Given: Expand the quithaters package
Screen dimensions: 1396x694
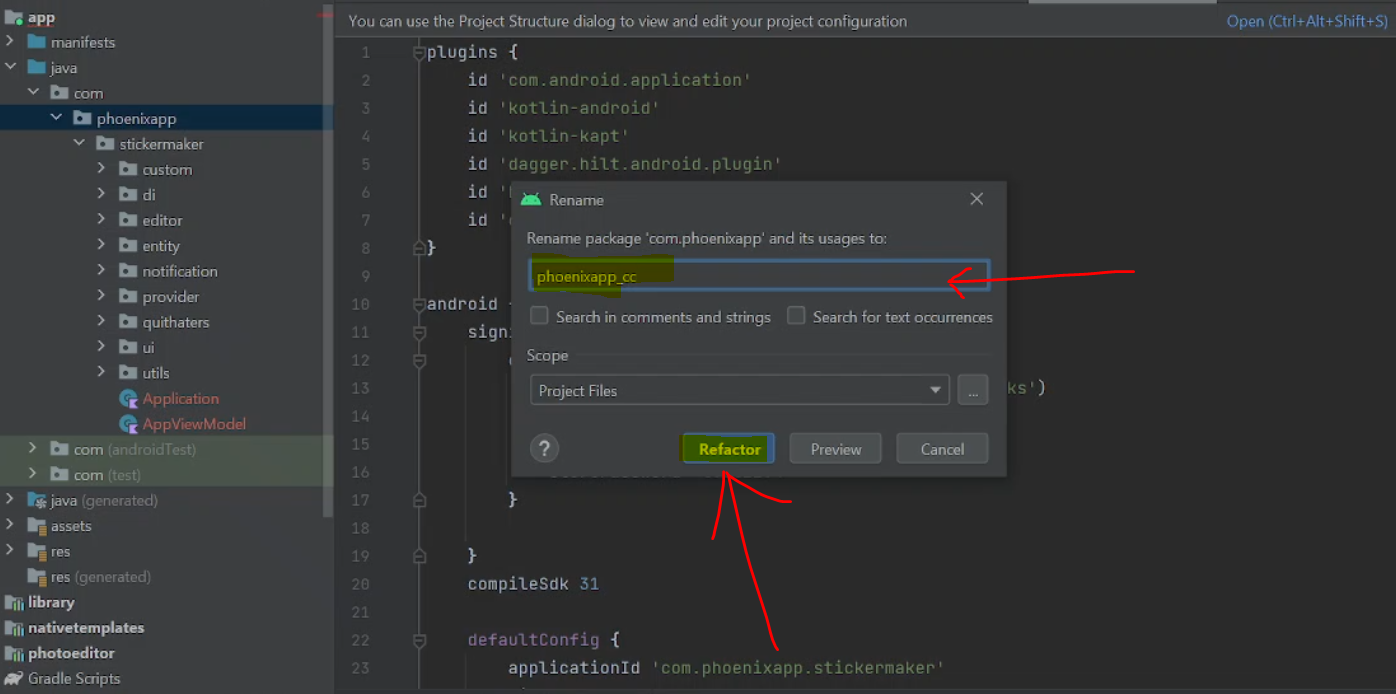Looking at the screenshot, I should pyautogui.click(x=101, y=322).
